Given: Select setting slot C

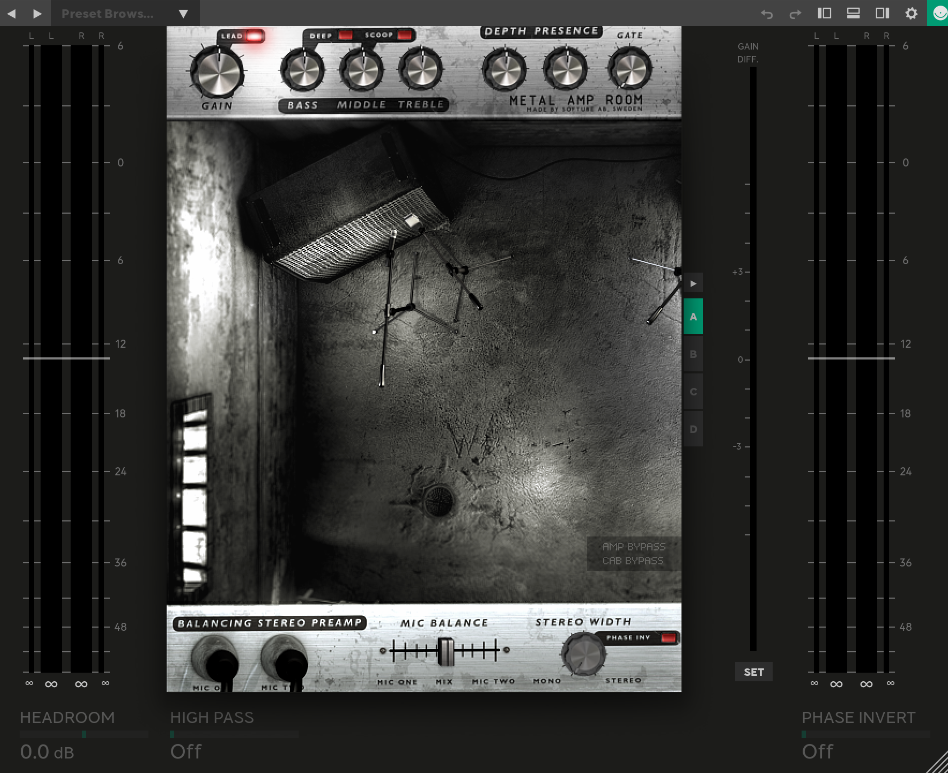Looking at the screenshot, I should coord(693,391).
